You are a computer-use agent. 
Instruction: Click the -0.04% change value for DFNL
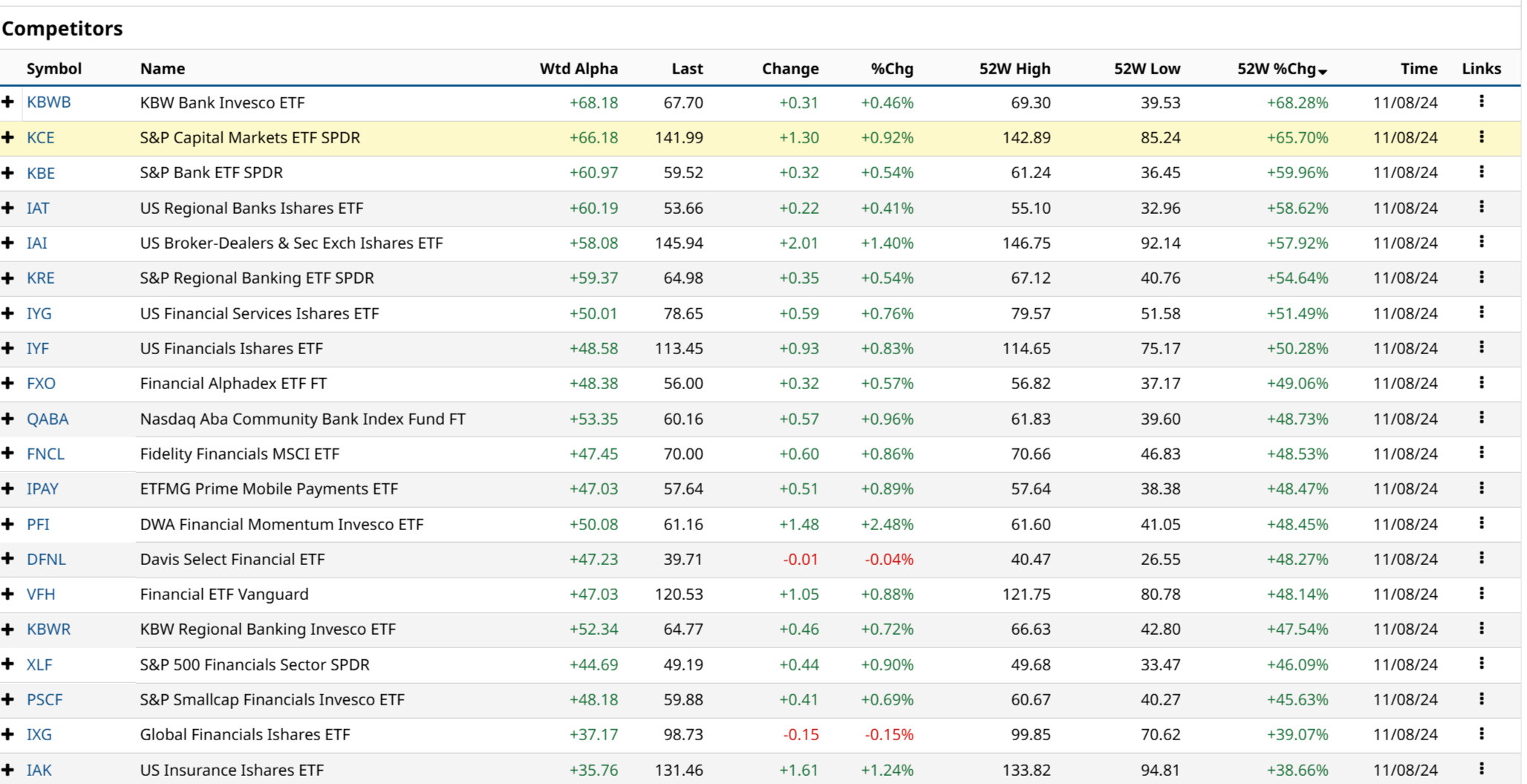point(889,559)
